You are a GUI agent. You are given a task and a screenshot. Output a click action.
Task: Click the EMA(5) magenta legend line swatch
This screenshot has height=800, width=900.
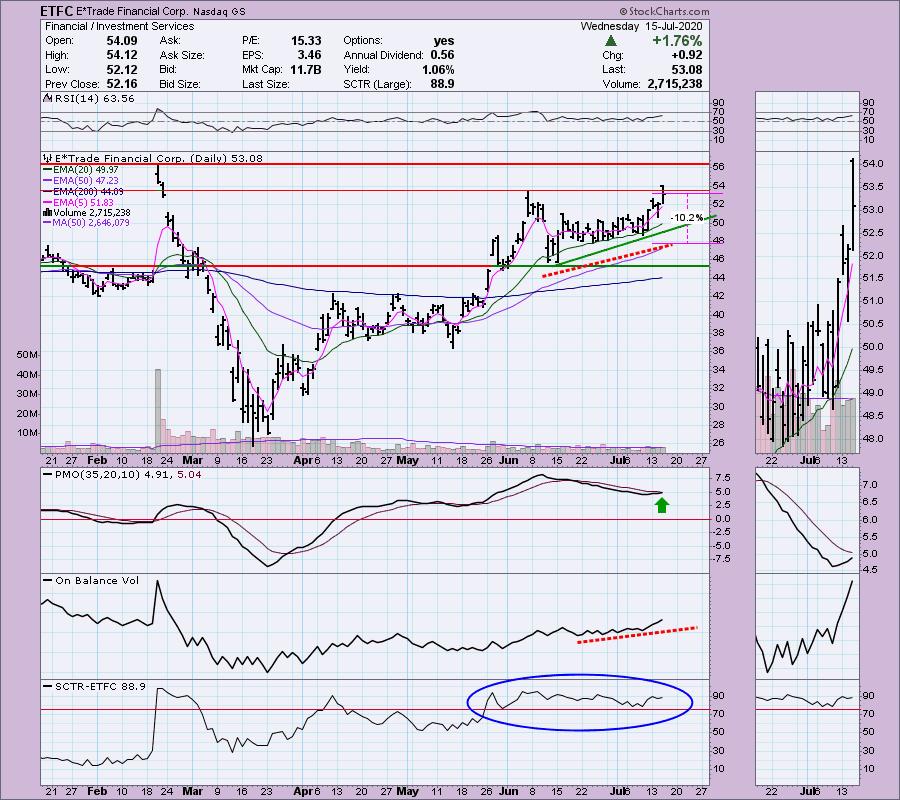point(47,203)
